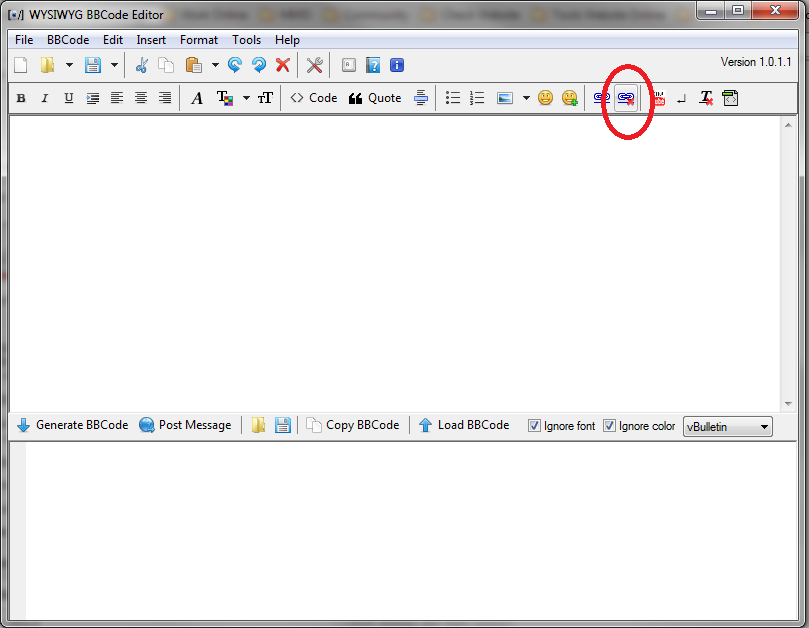Redo with the blue clockwise arrow
The height and width of the screenshot is (628, 809).
258,65
